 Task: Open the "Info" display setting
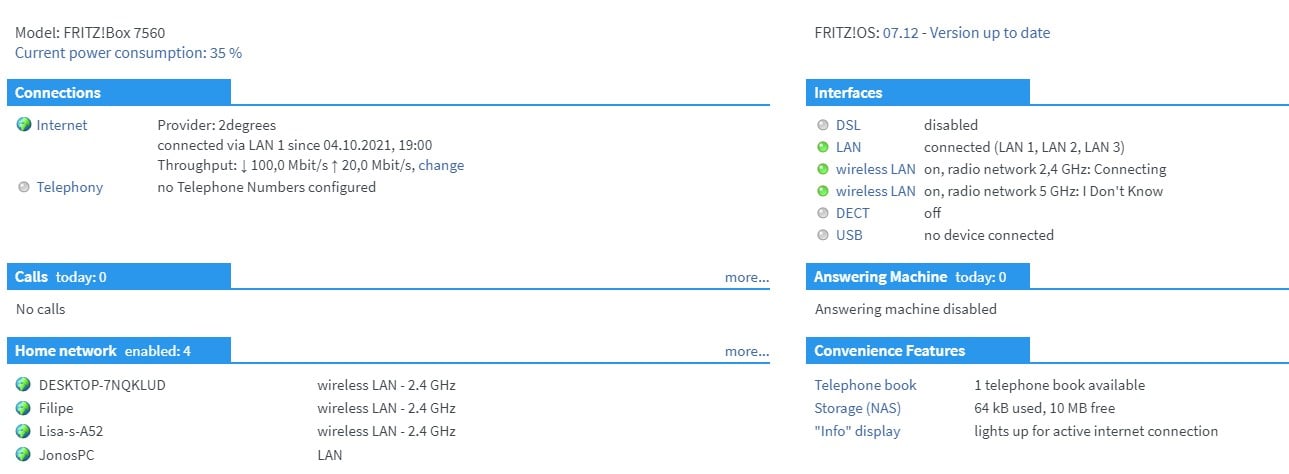(x=857, y=431)
